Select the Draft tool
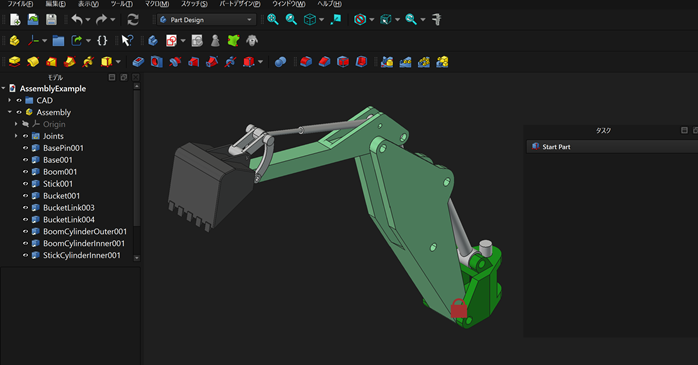 point(343,61)
